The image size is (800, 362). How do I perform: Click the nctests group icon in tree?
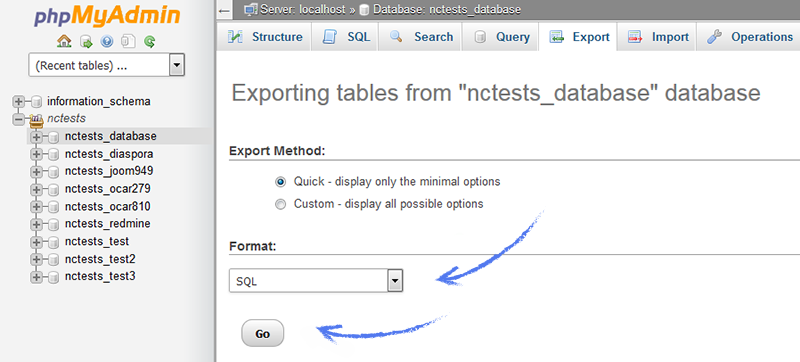pos(36,120)
